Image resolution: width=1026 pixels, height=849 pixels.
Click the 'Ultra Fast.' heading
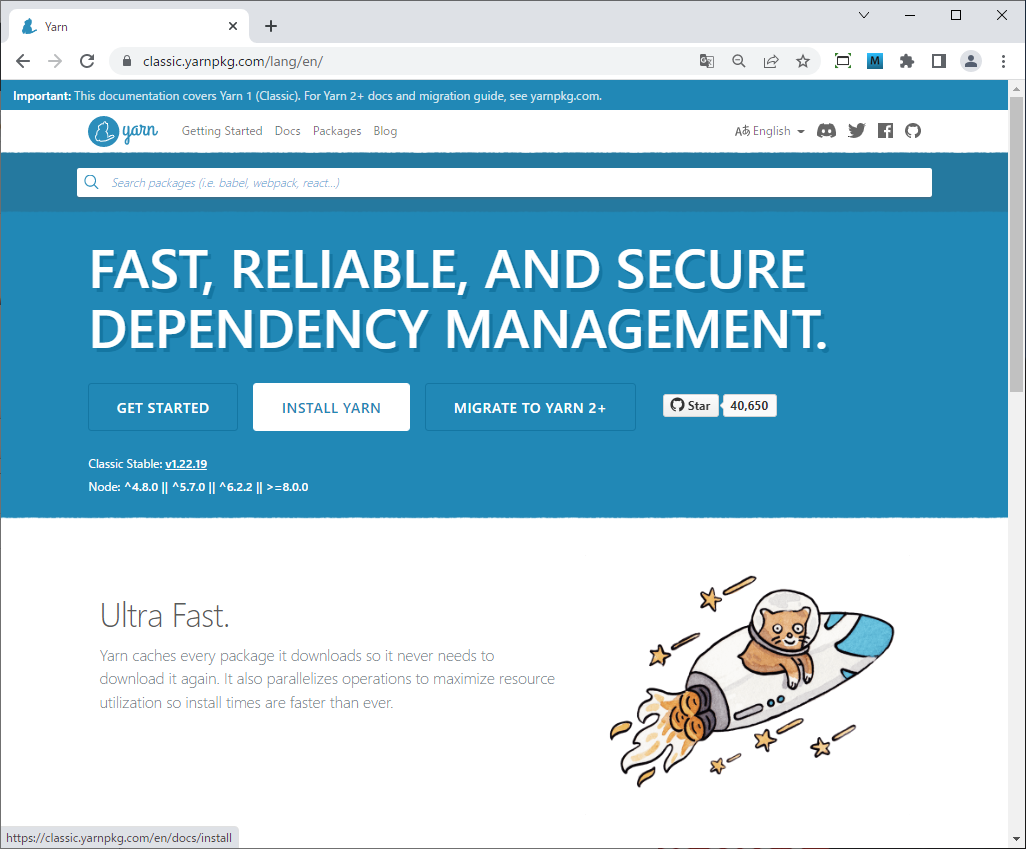tap(164, 615)
